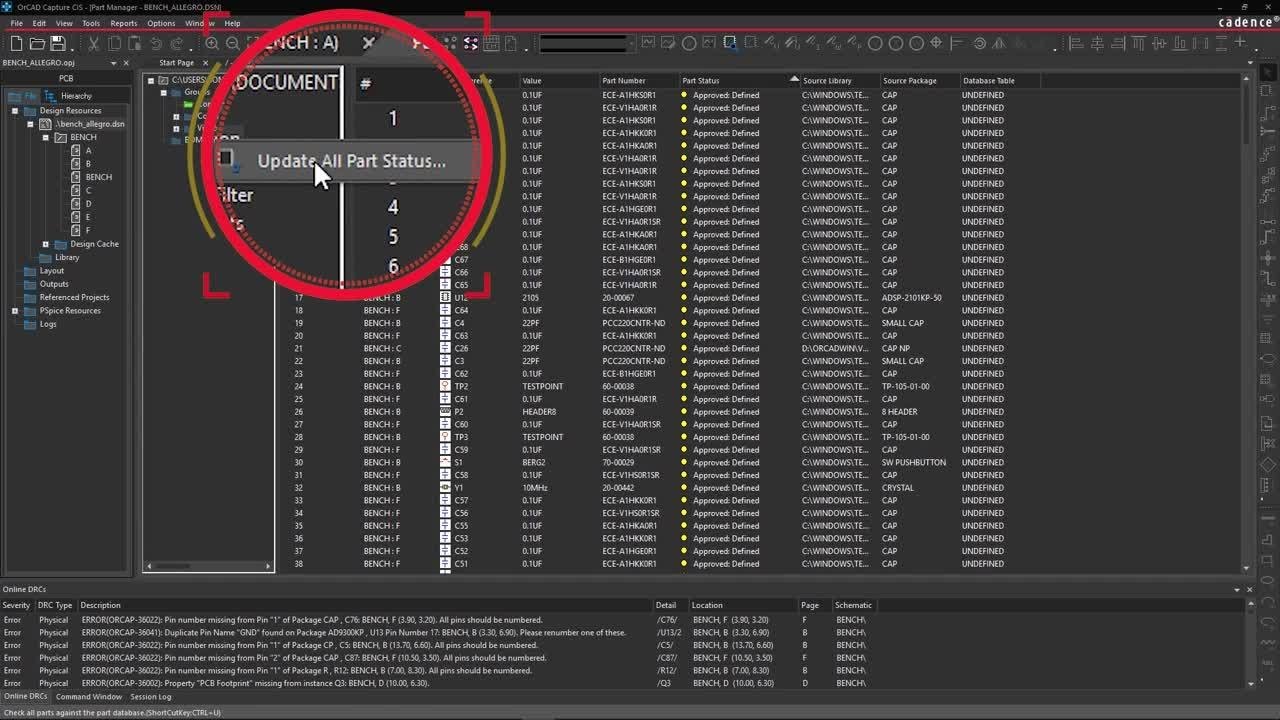Open the View menu
The width and height of the screenshot is (1280, 720).
(x=64, y=23)
